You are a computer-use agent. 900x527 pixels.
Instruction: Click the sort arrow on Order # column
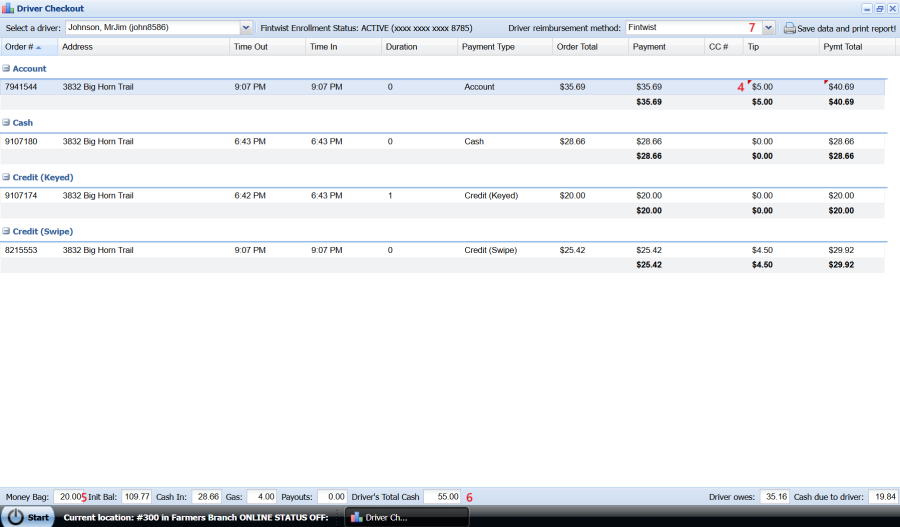39,47
